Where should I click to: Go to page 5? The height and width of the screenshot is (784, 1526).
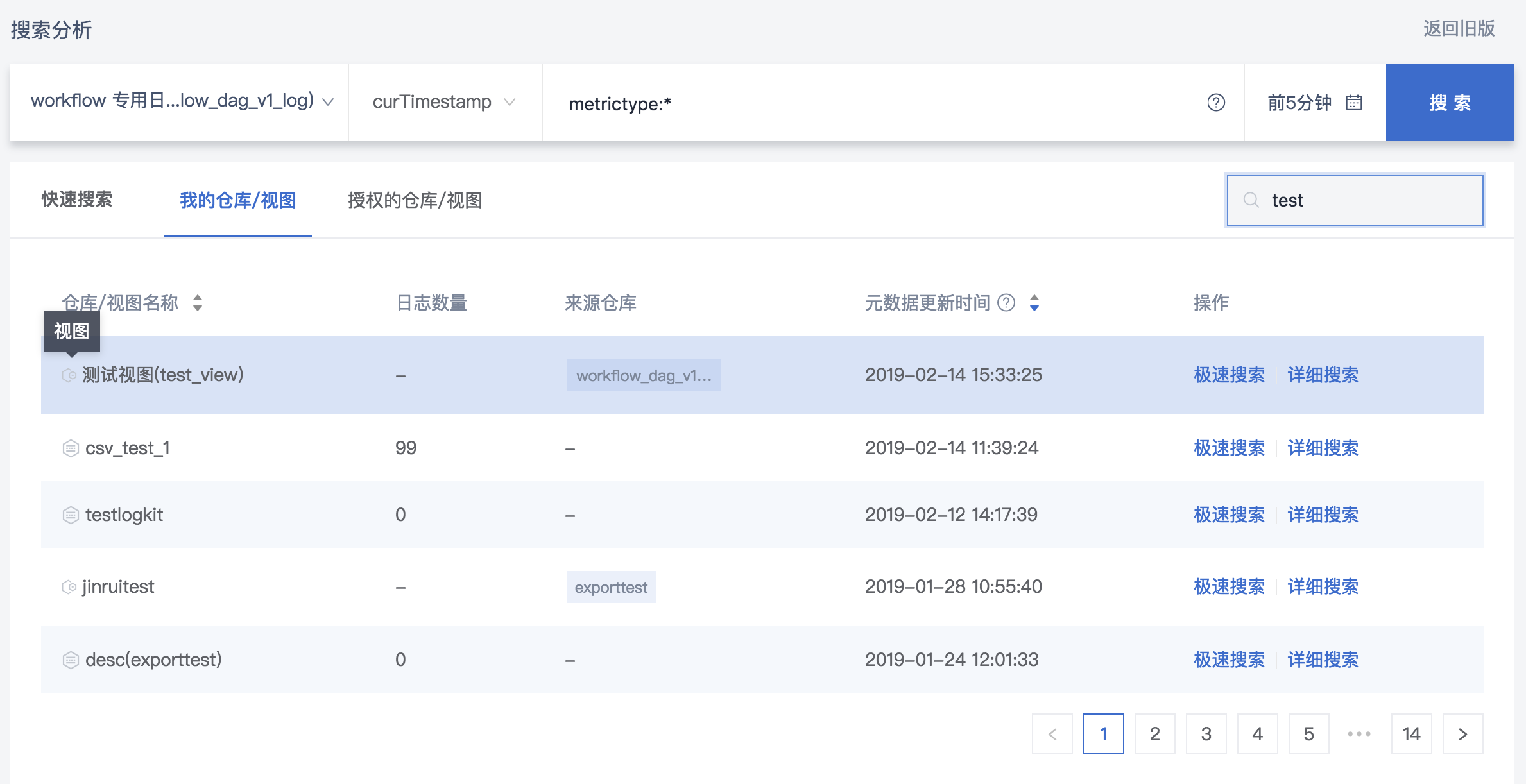pyautogui.click(x=1309, y=734)
